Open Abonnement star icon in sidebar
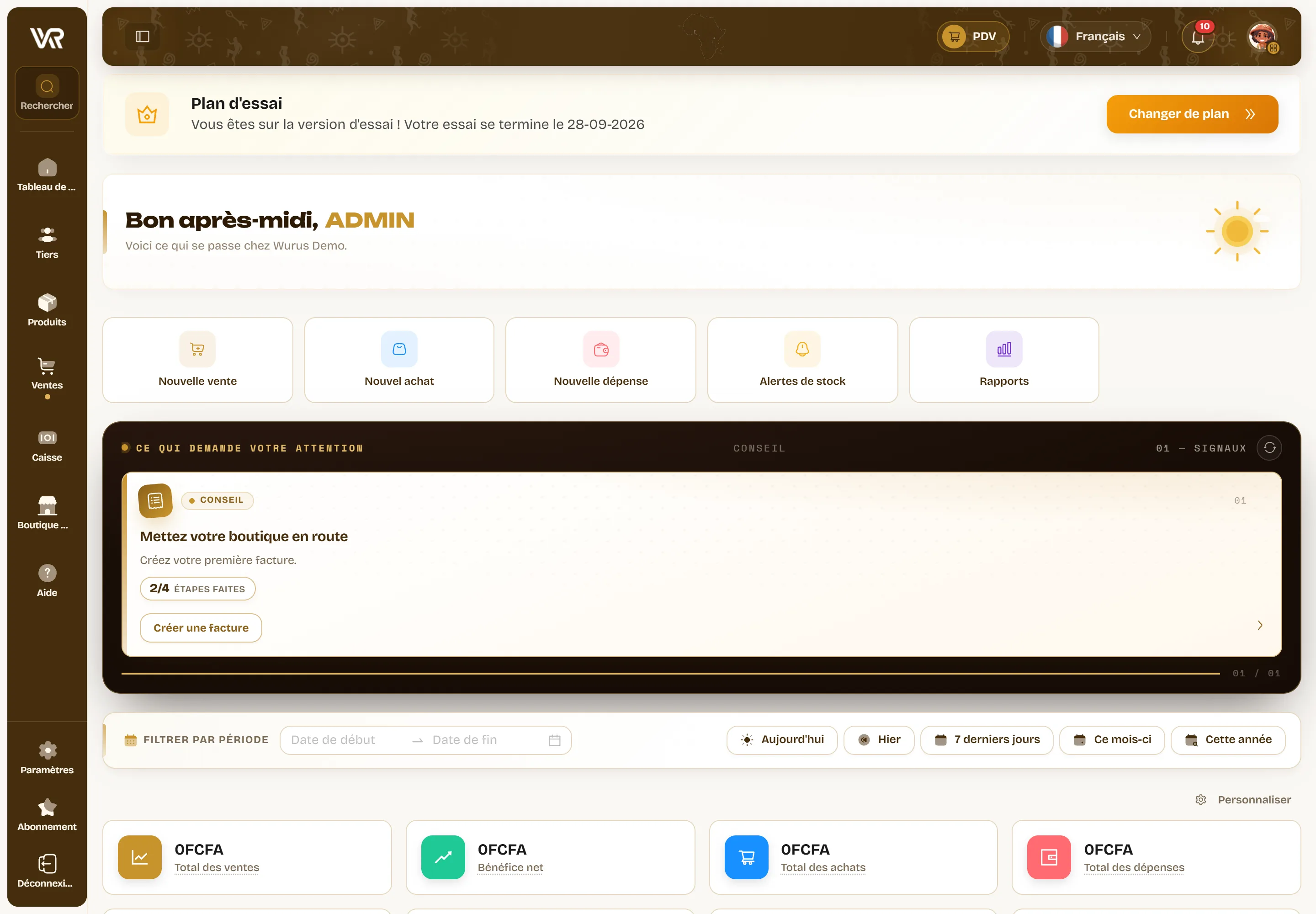Screen dimensions: 1316x914 point(47,807)
